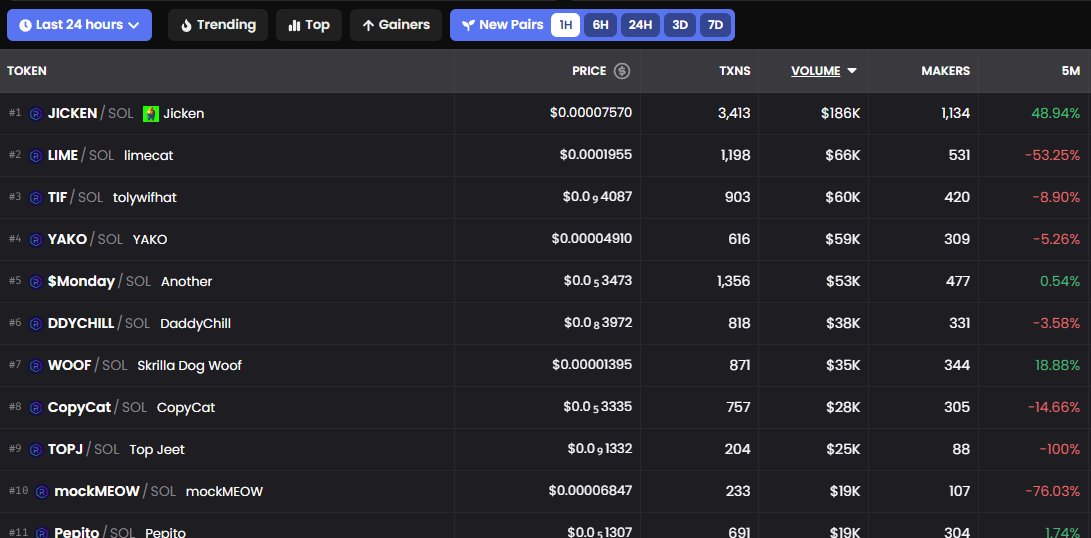Click the Jicken token image icon
Screen dimensions: 1091x538
[151, 113]
